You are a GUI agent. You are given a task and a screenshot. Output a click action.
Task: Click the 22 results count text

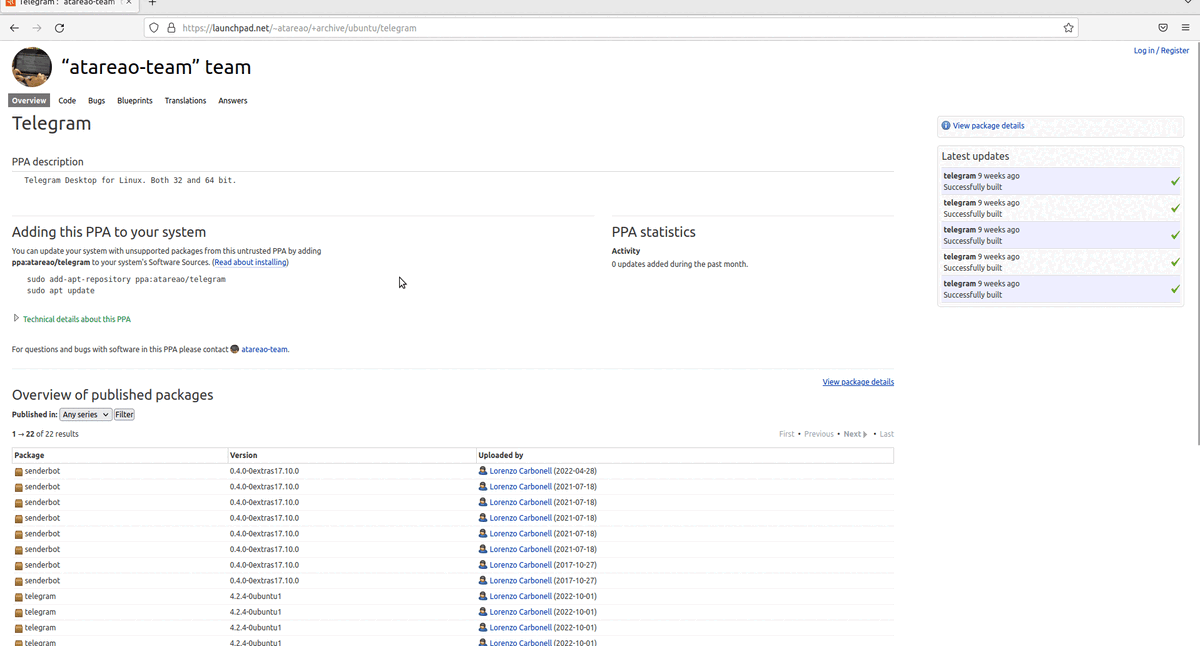[x=45, y=434]
